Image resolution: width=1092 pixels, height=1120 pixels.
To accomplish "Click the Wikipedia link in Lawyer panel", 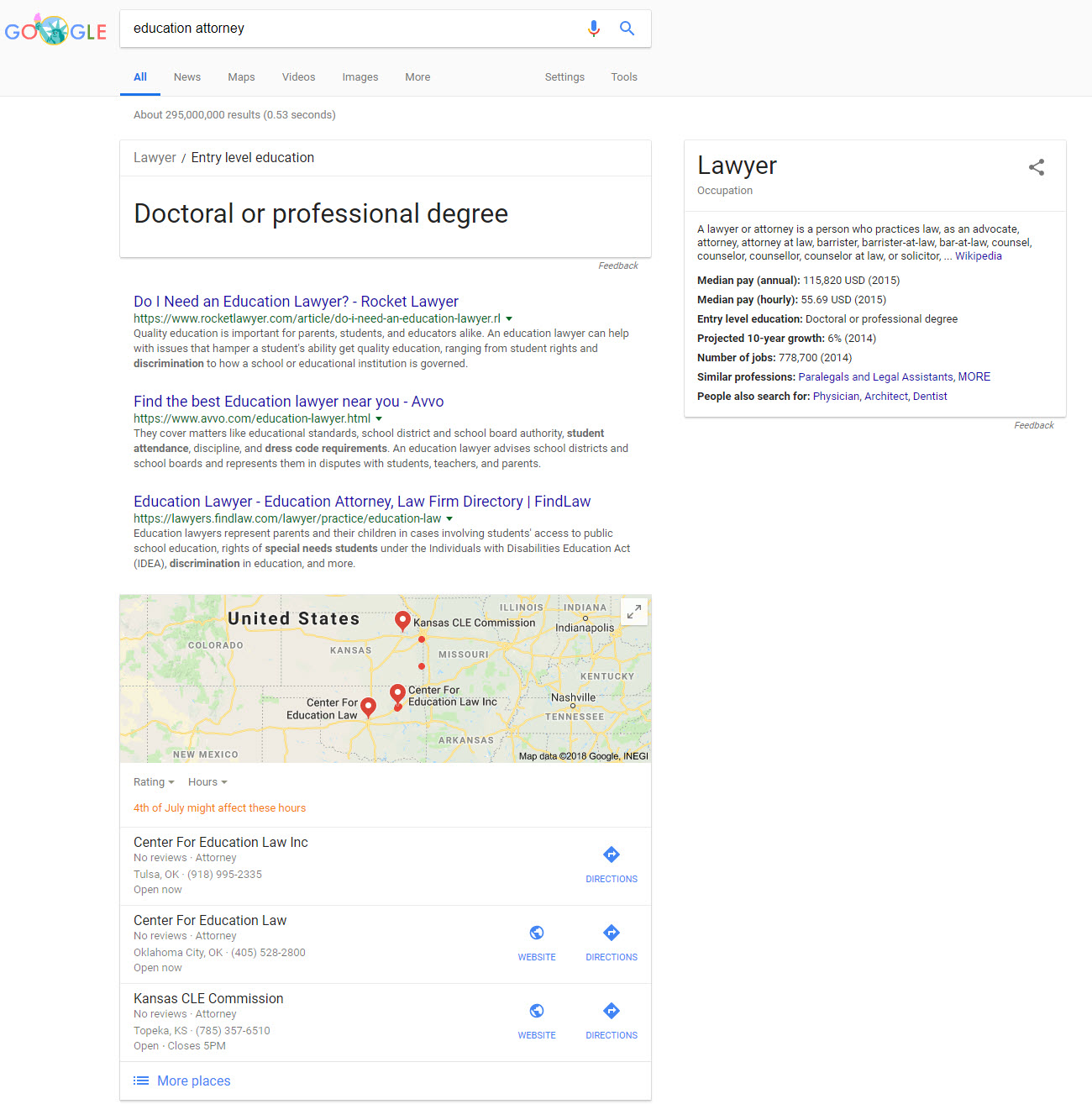I will tap(978, 256).
